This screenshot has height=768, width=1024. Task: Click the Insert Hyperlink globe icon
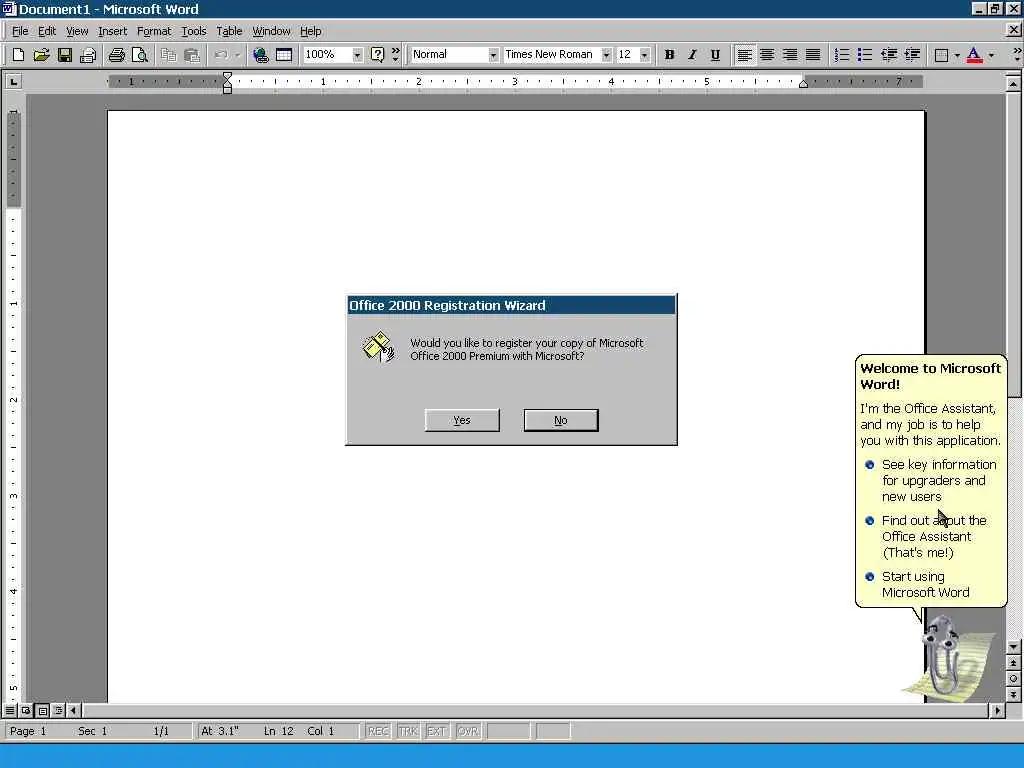click(x=261, y=55)
